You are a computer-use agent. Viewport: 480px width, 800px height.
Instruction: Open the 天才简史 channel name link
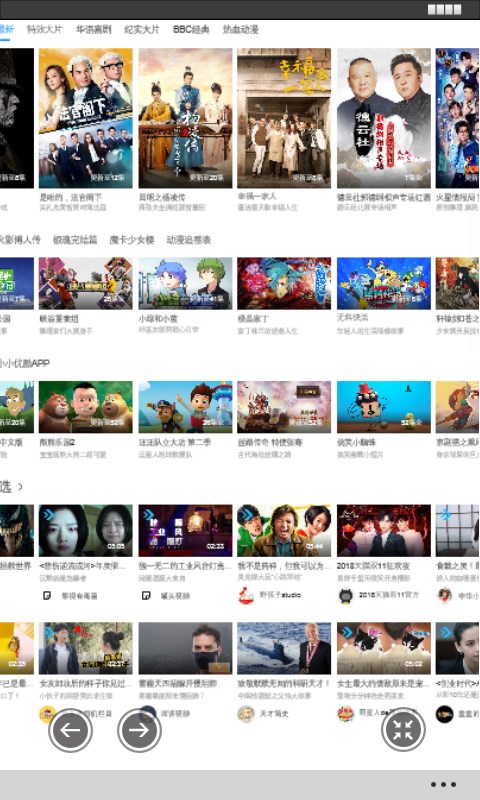pyautogui.click(x=274, y=714)
